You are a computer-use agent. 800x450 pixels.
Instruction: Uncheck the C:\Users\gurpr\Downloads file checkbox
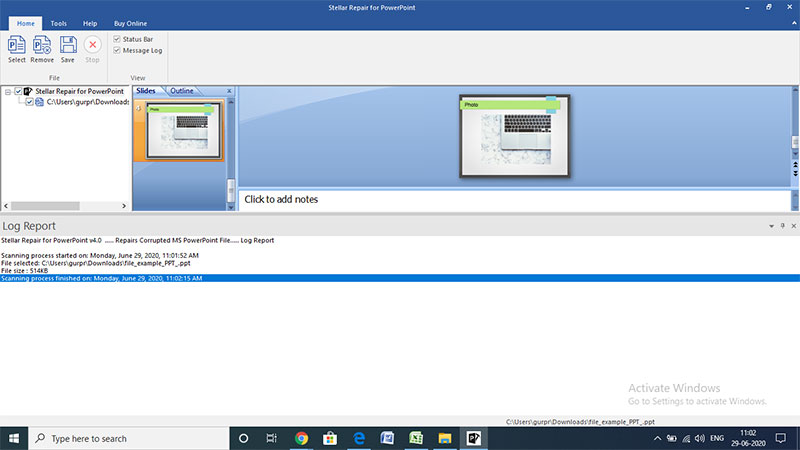click(x=30, y=102)
